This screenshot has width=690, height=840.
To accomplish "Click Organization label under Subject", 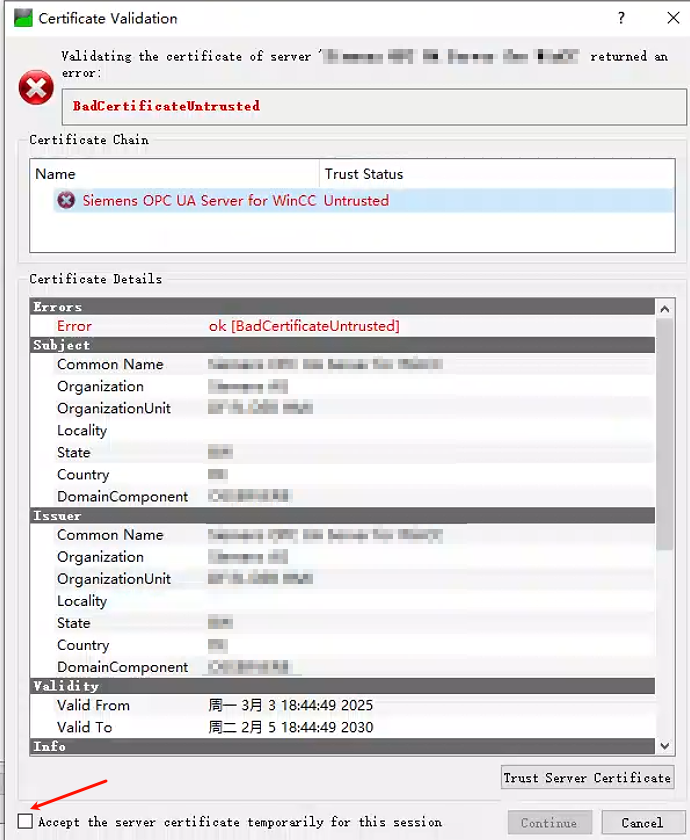I will [x=100, y=386].
